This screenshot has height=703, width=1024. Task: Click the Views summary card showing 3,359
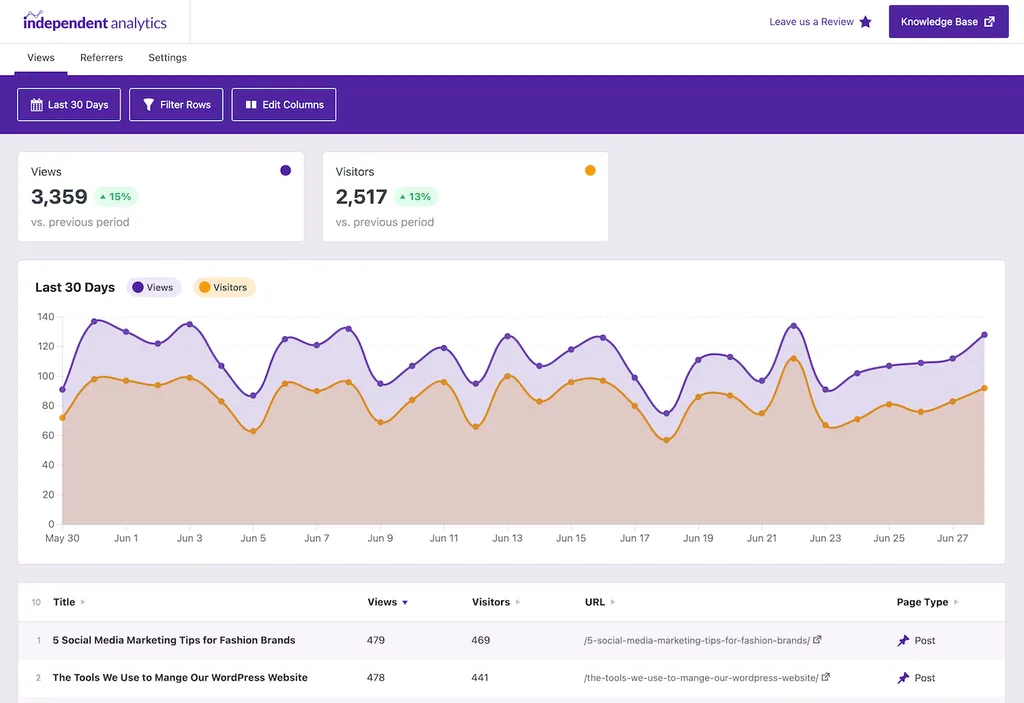161,197
